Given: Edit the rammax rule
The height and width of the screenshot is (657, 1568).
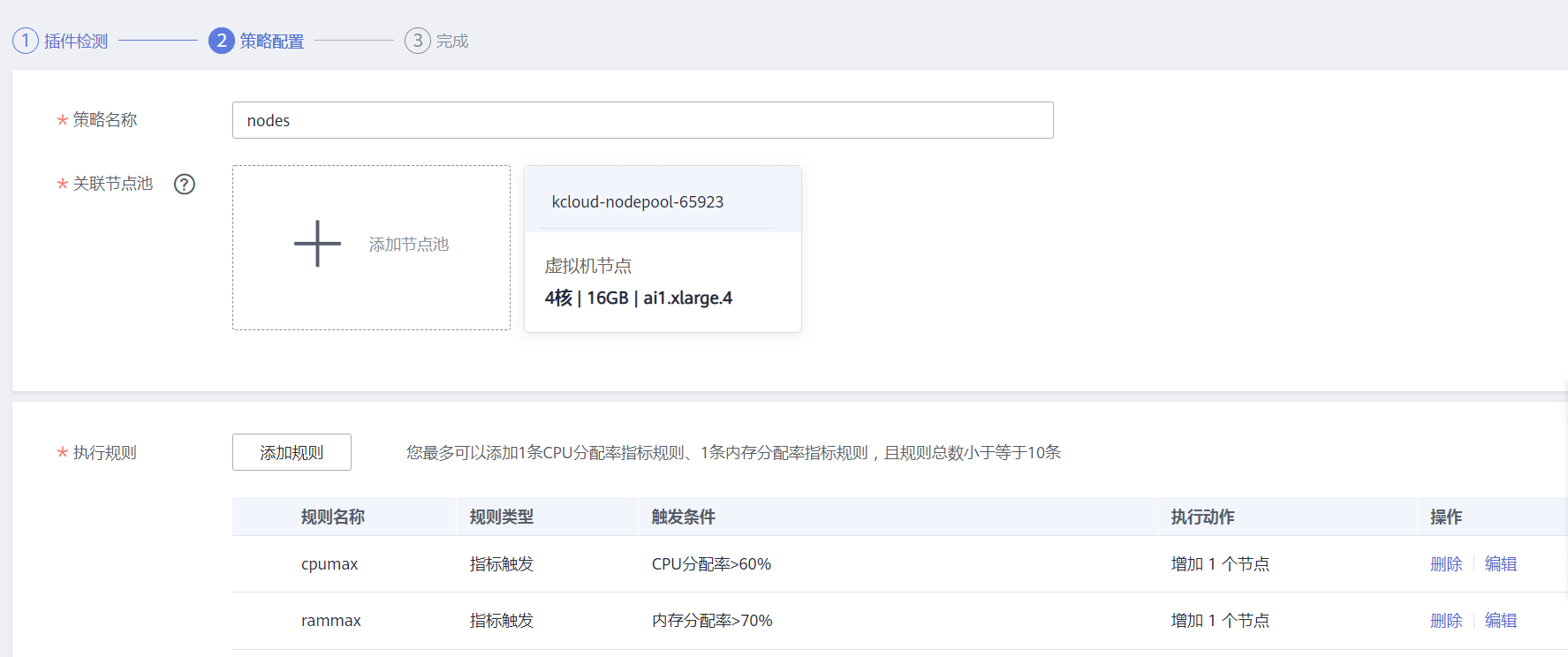Looking at the screenshot, I should [1501, 621].
